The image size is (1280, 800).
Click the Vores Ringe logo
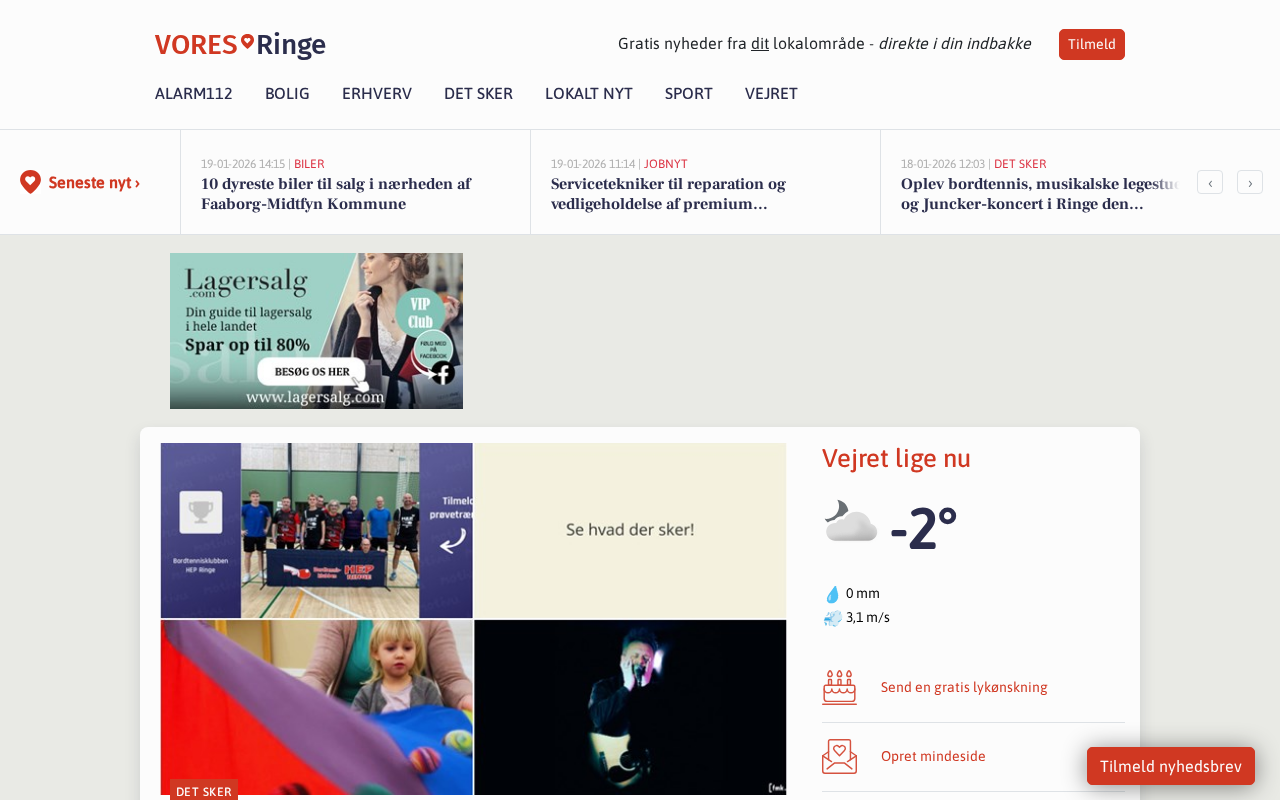(x=240, y=45)
